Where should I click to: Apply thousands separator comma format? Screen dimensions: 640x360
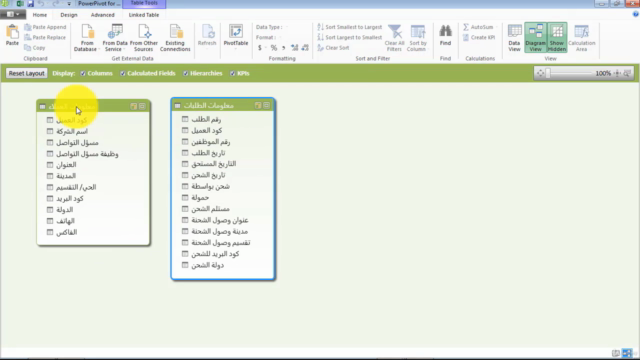tap(283, 48)
